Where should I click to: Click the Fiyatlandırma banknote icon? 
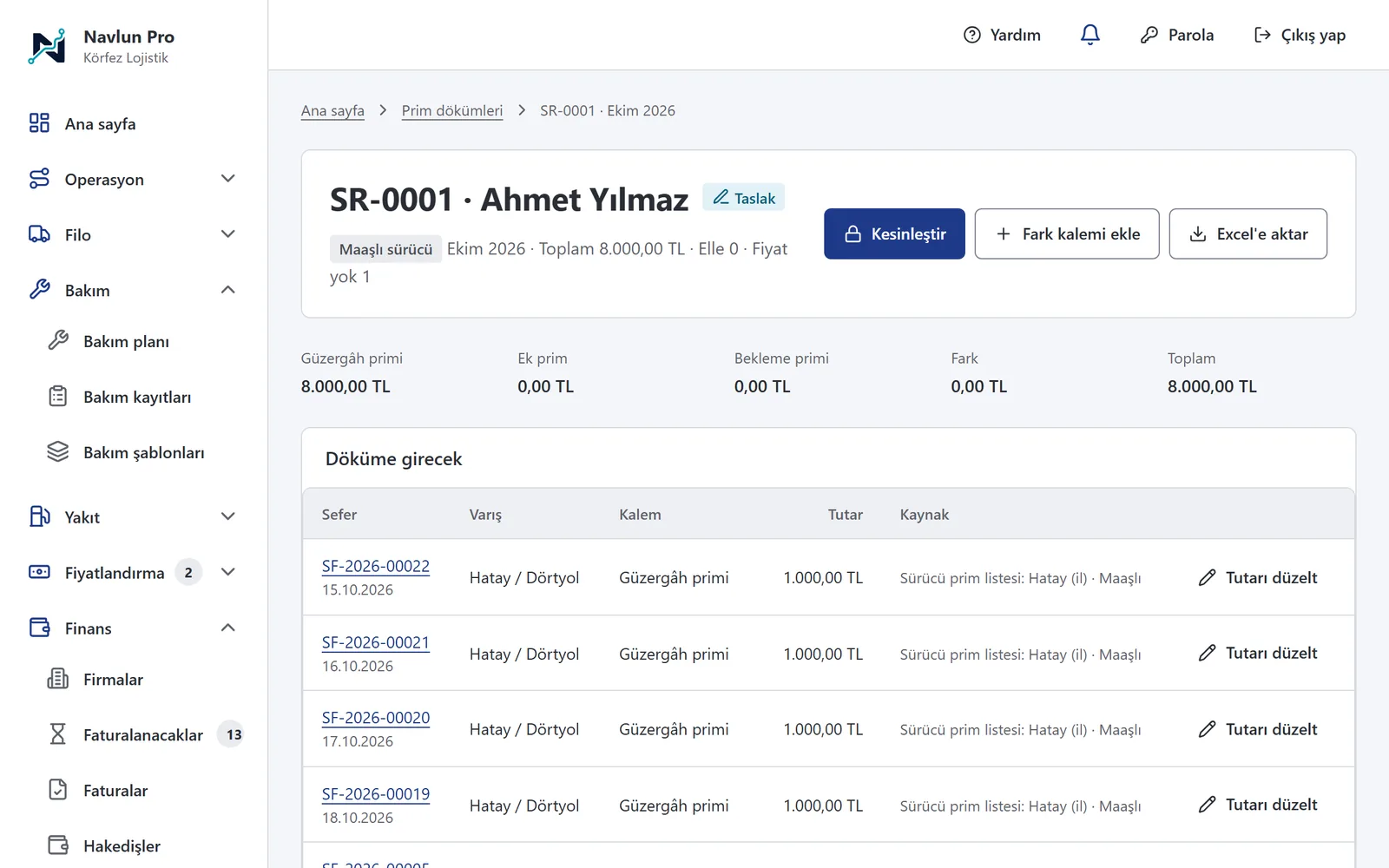39,572
